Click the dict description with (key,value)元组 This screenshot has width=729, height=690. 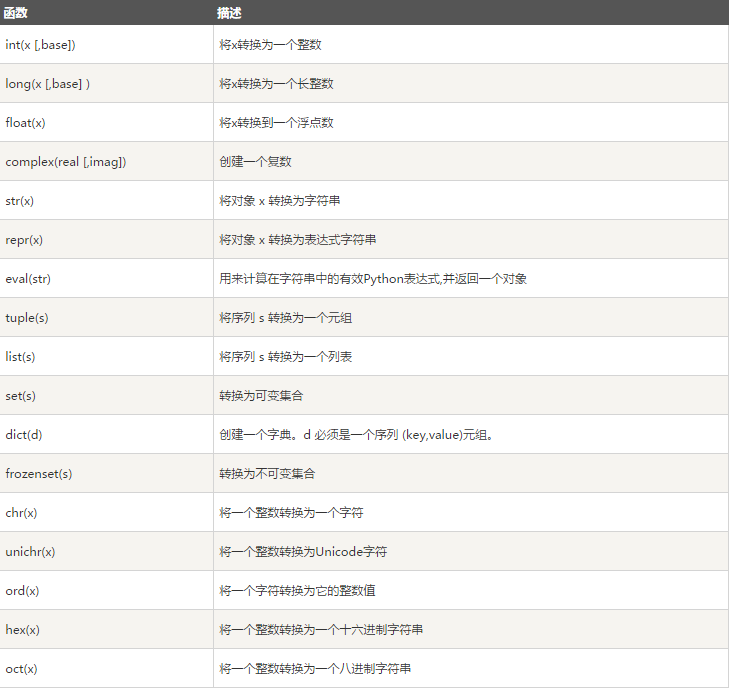point(357,435)
